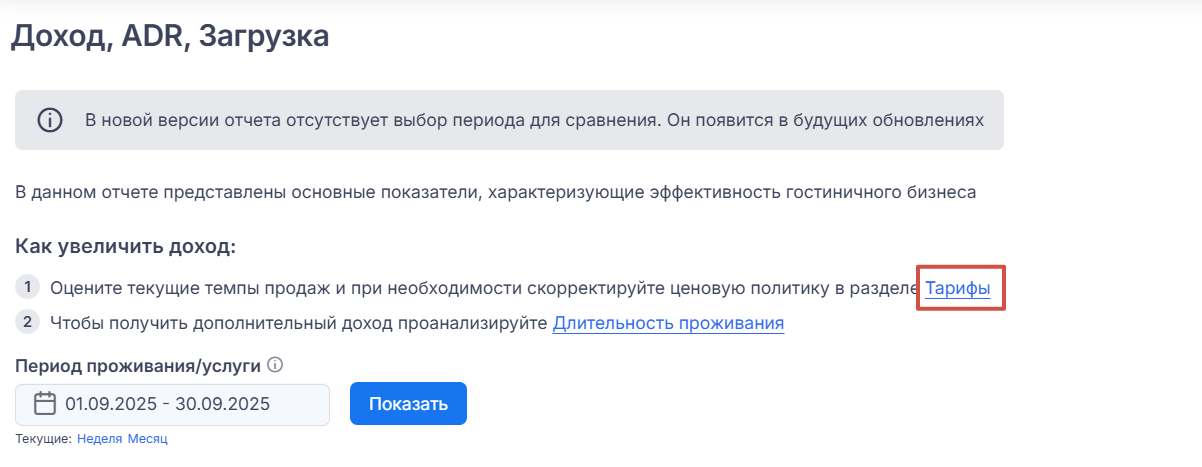Image resolution: width=1202 pixels, height=467 pixels.
Task: Click the description about hotel business indicators
Action: coord(495,191)
